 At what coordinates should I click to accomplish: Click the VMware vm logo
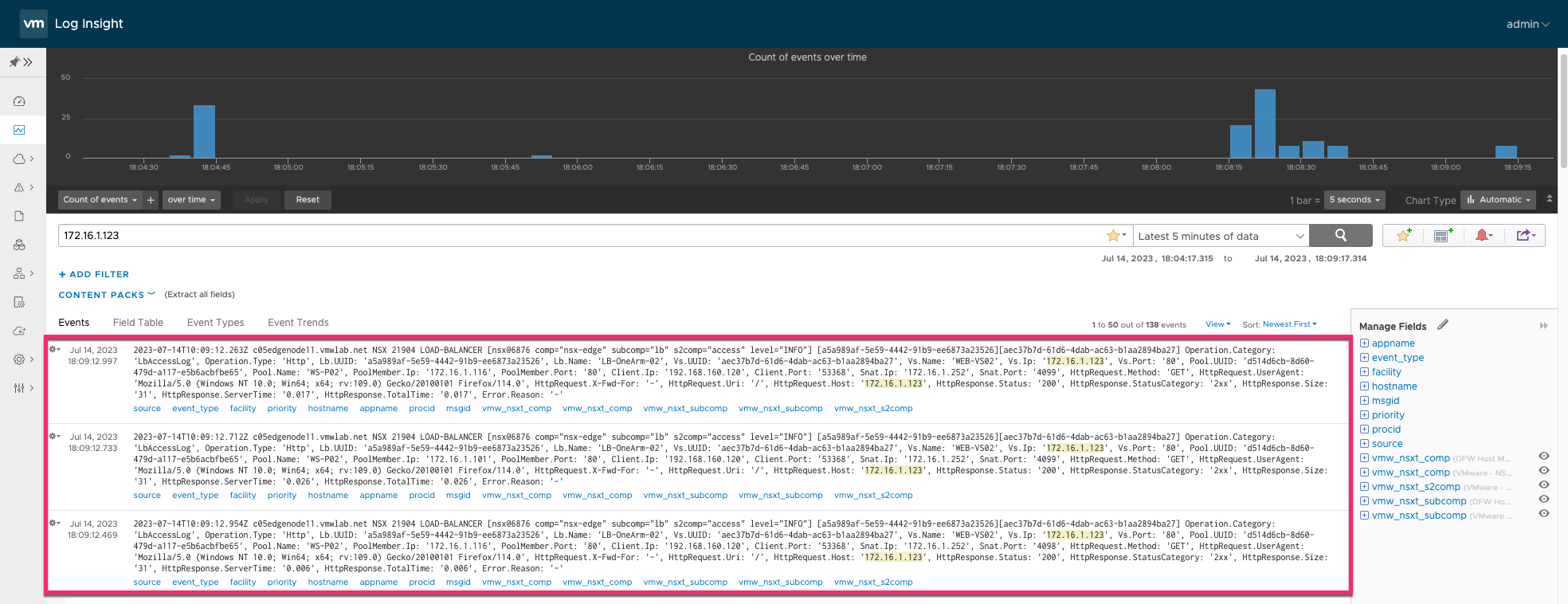(x=33, y=24)
